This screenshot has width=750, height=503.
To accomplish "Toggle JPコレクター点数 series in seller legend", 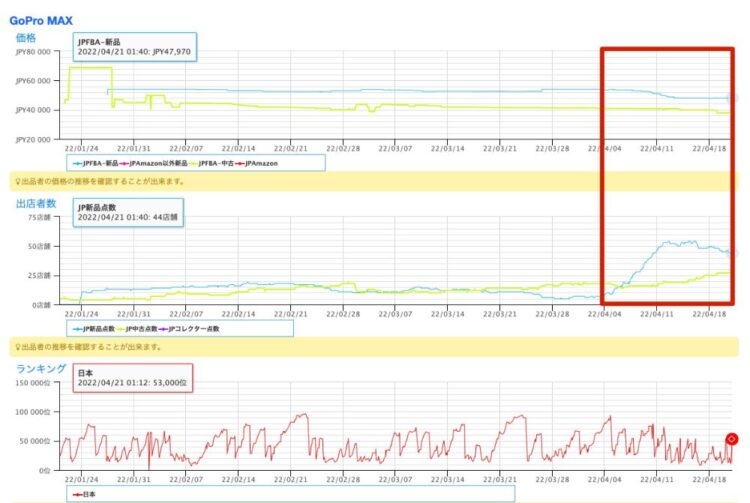I will coord(188,328).
